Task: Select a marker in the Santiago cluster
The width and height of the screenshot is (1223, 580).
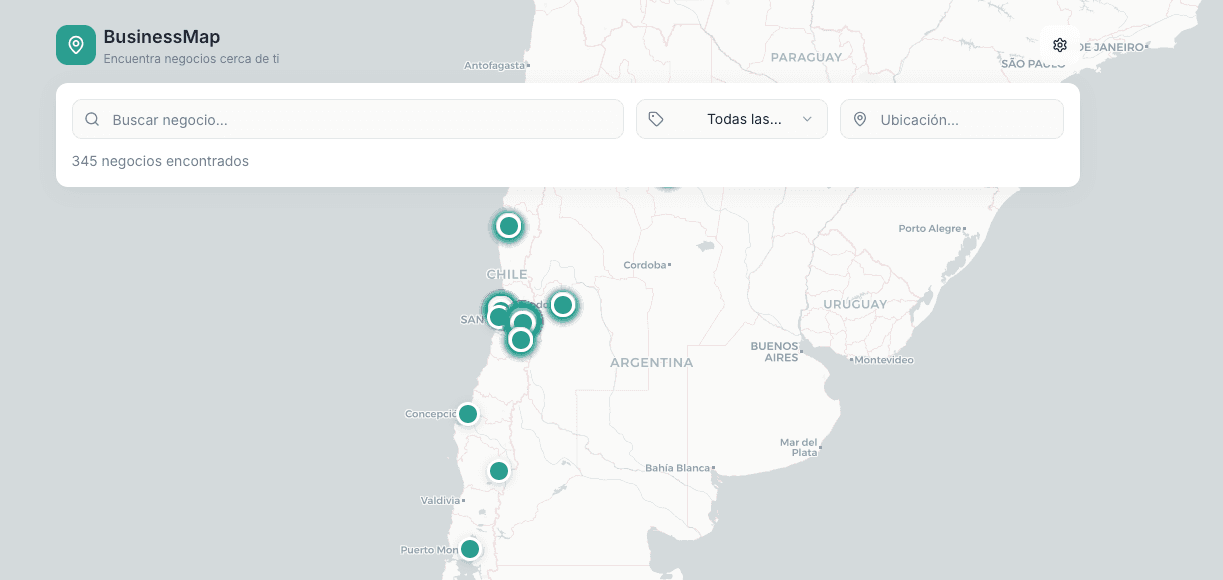Action: pyautogui.click(x=524, y=320)
